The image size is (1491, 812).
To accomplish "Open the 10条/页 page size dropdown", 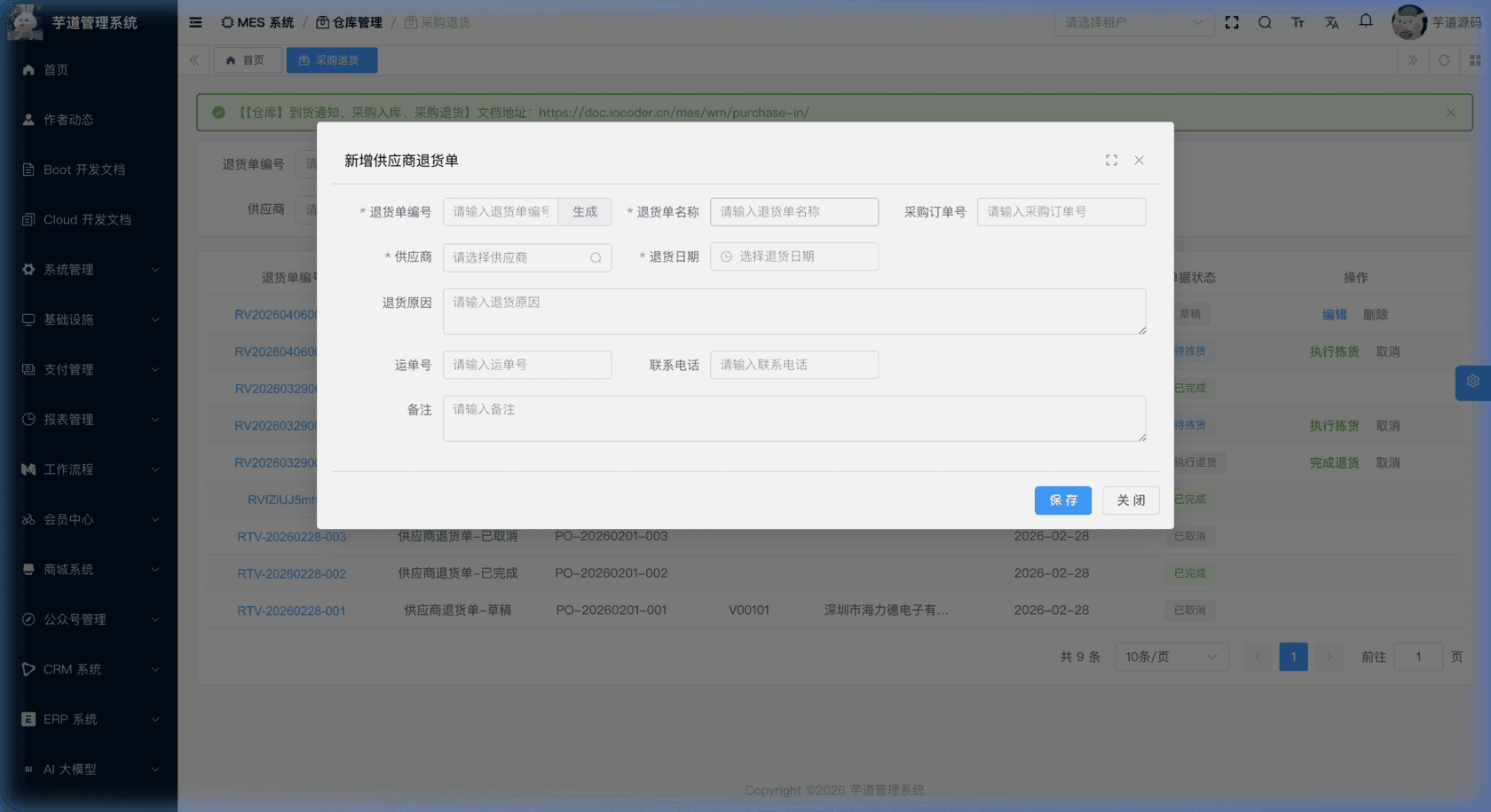I will (x=1171, y=657).
